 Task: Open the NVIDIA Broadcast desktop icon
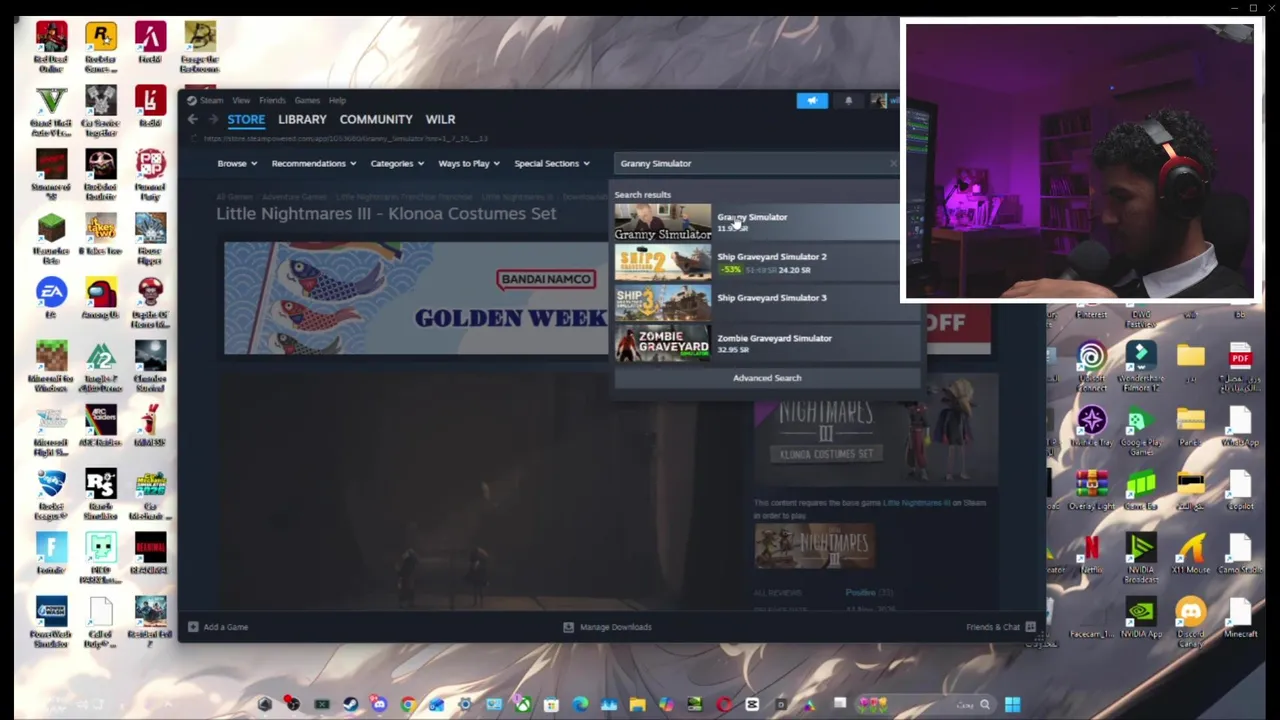(1141, 558)
